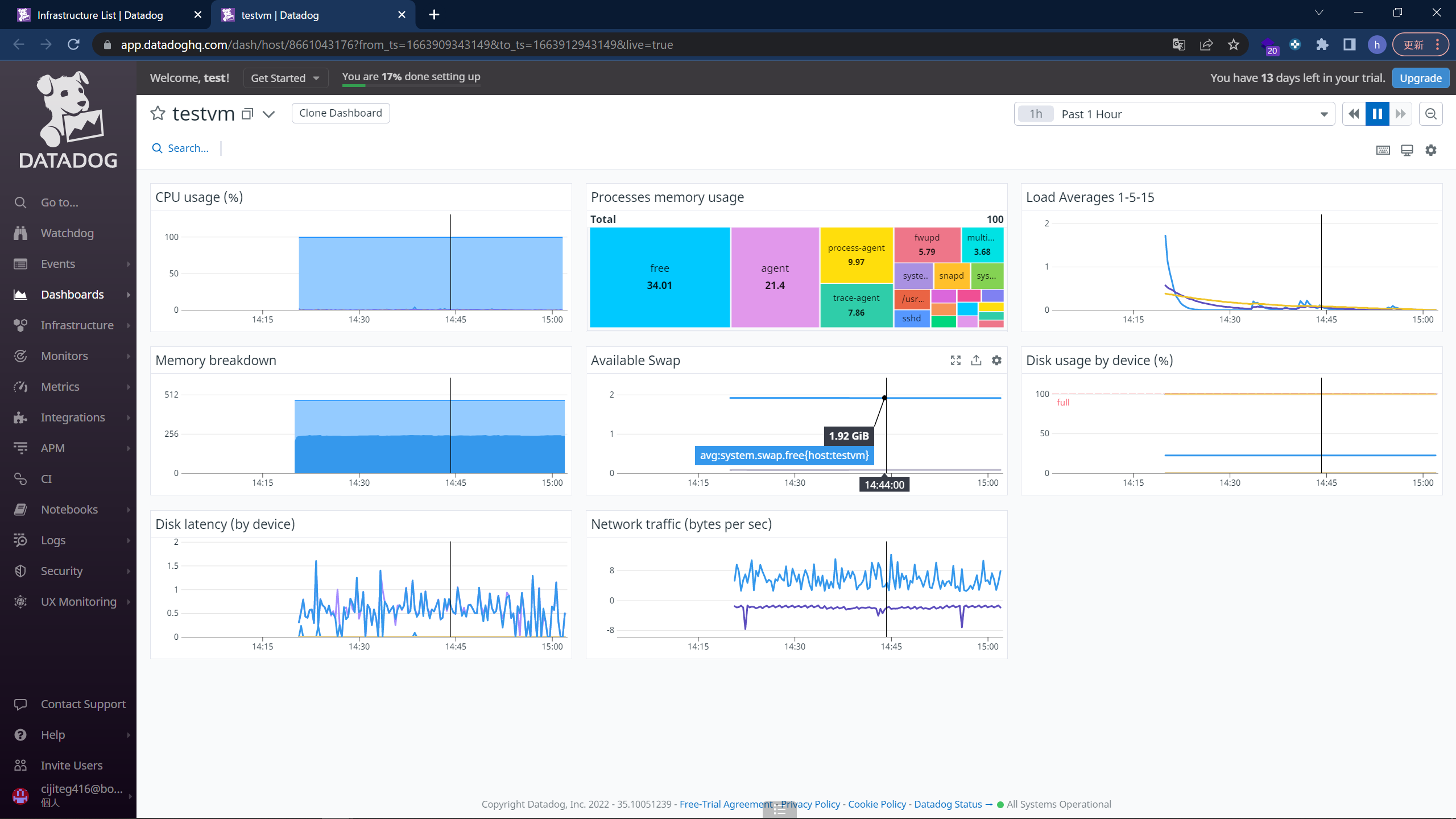Click the Logs sidebar icon
The height and width of the screenshot is (819, 1456).
click(22, 540)
